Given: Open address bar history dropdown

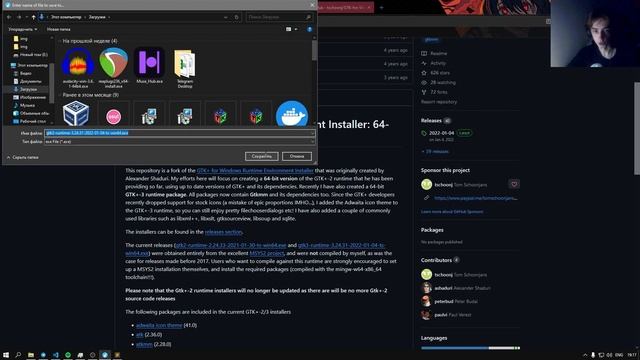Looking at the screenshot, I should pyautogui.click(x=226, y=17).
